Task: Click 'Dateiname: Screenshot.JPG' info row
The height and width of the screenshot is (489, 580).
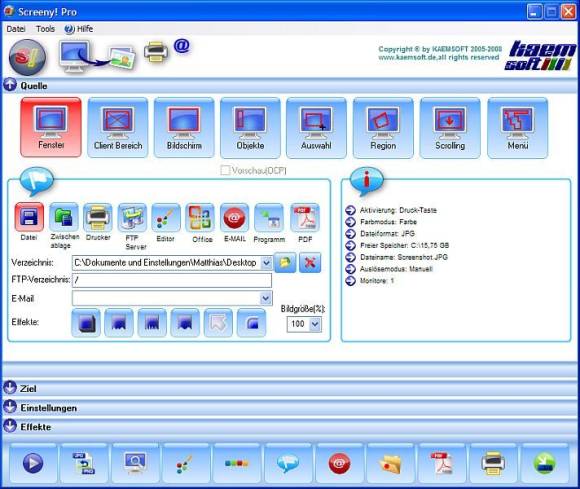Action: click(x=397, y=257)
